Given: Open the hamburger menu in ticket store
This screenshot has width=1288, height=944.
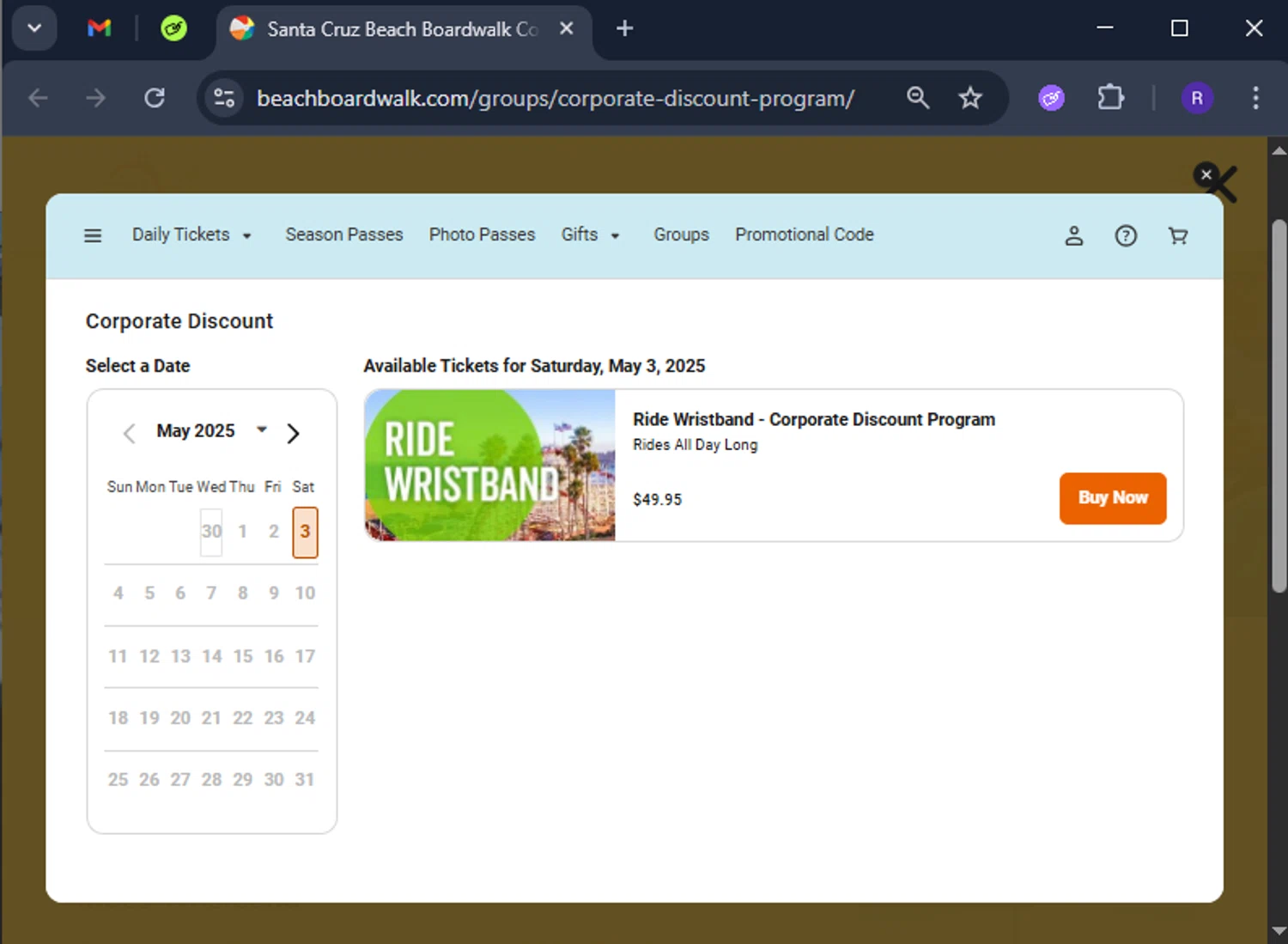Looking at the screenshot, I should click(93, 235).
